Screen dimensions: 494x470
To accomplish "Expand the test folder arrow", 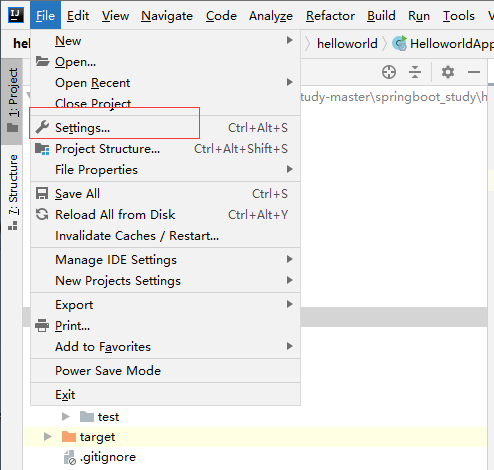I will 66,417.
